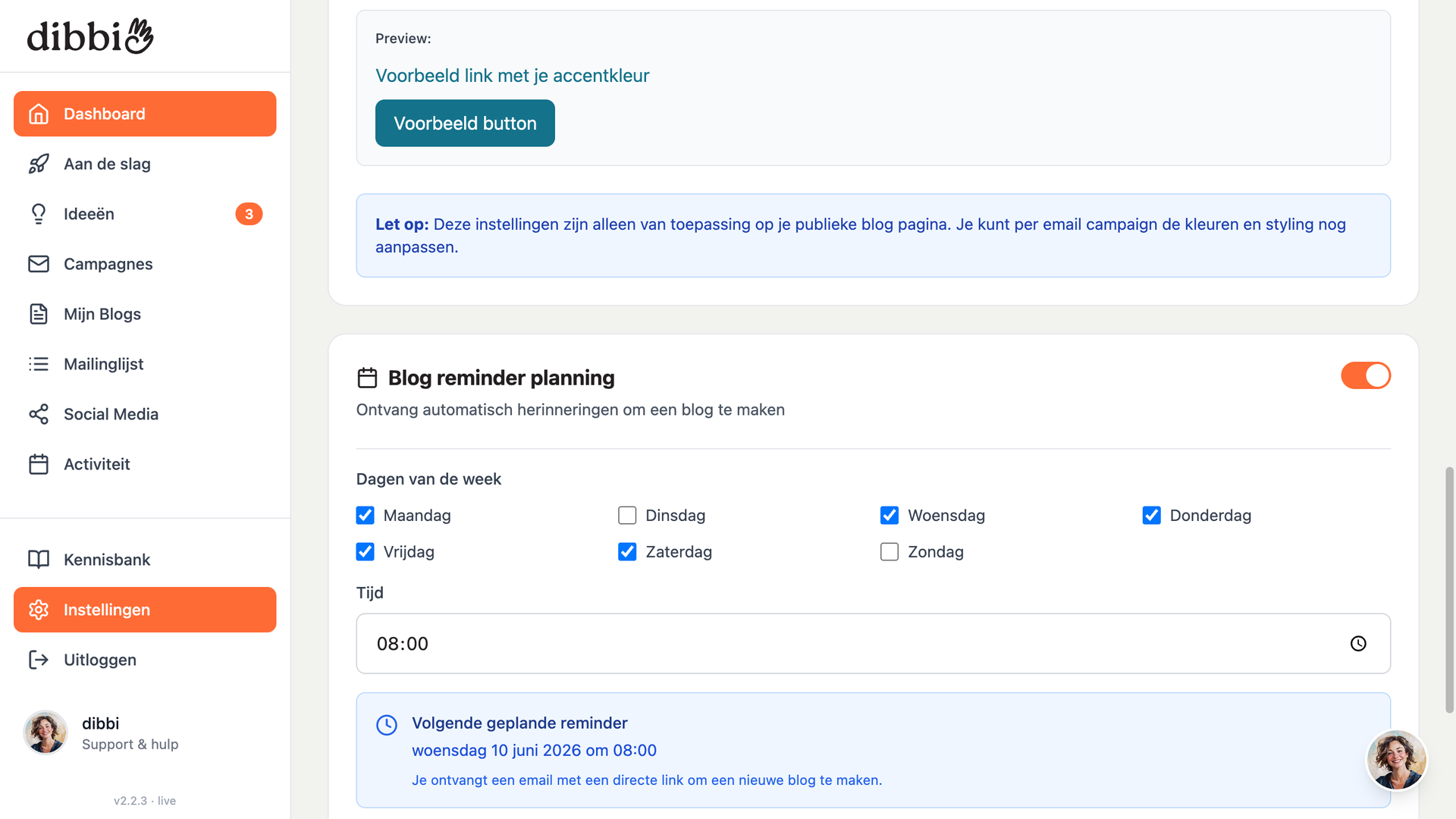Open the Aan de slag rocket icon
This screenshot has width=1456, height=819.
(39, 164)
